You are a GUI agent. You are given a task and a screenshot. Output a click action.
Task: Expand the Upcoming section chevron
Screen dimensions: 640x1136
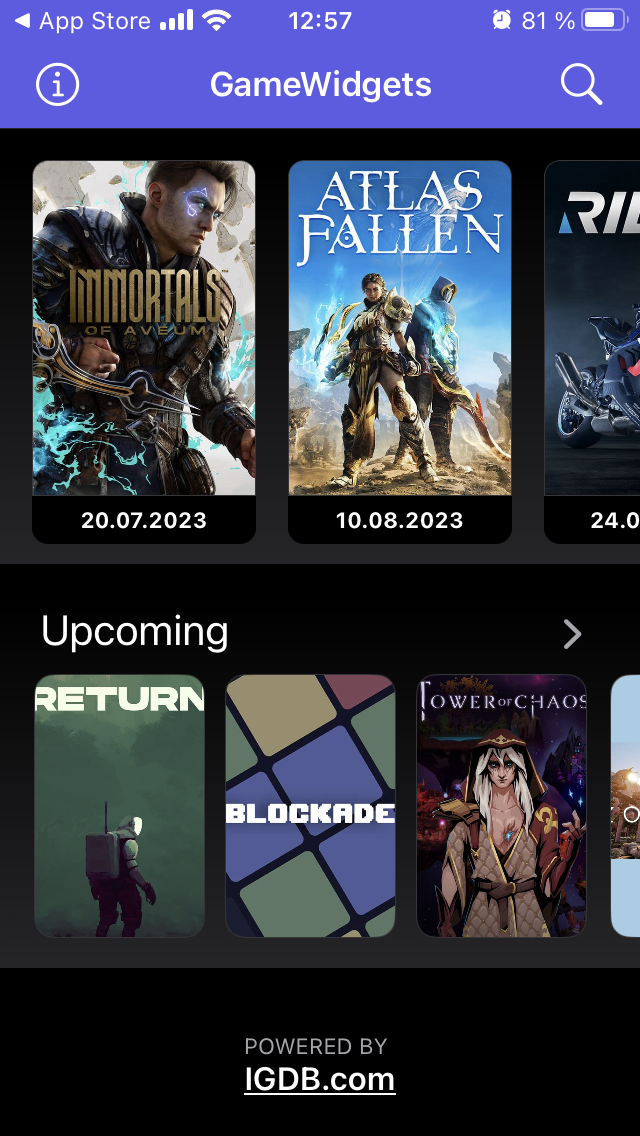pos(573,635)
